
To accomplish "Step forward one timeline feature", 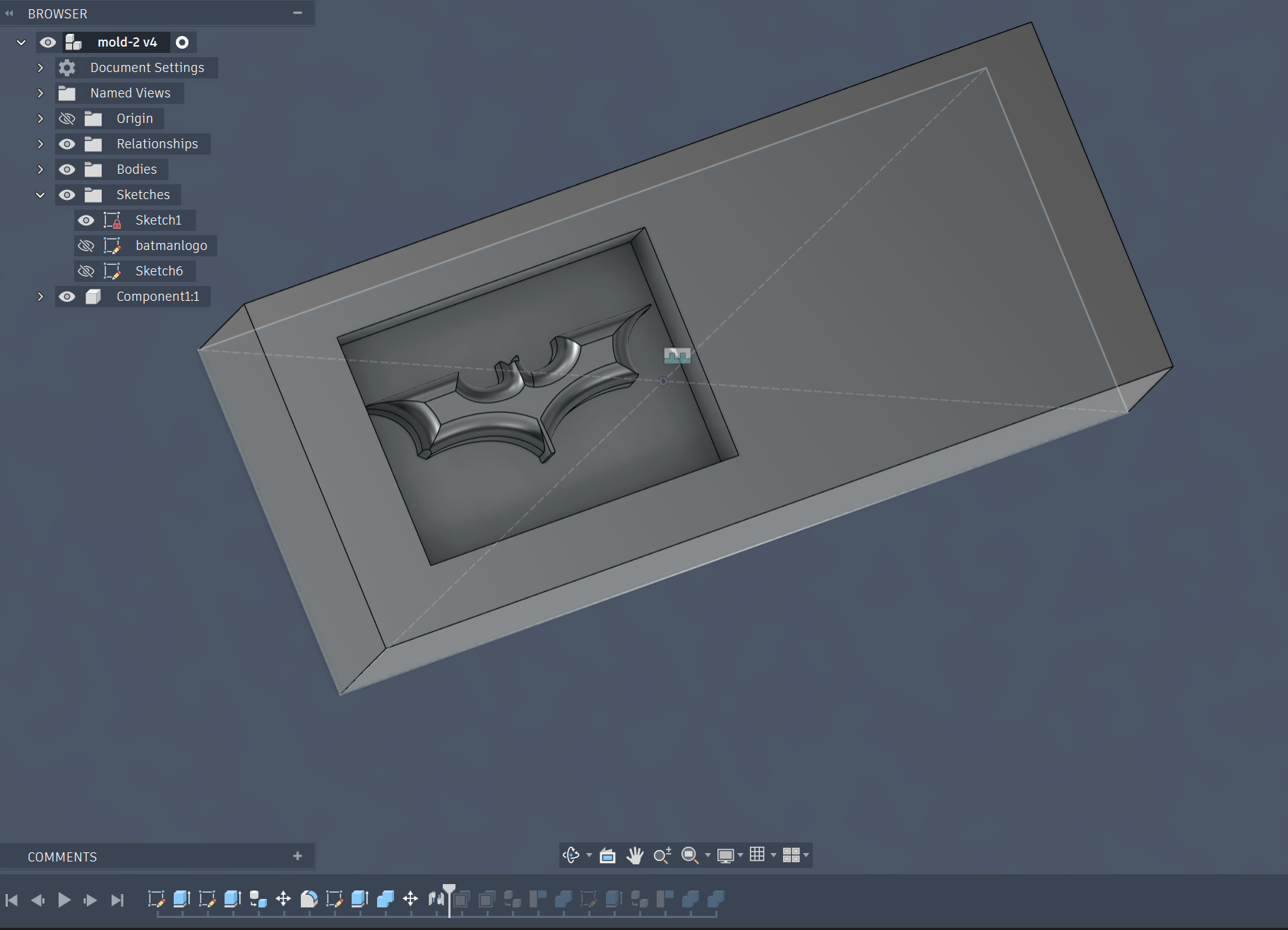I will 90,900.
